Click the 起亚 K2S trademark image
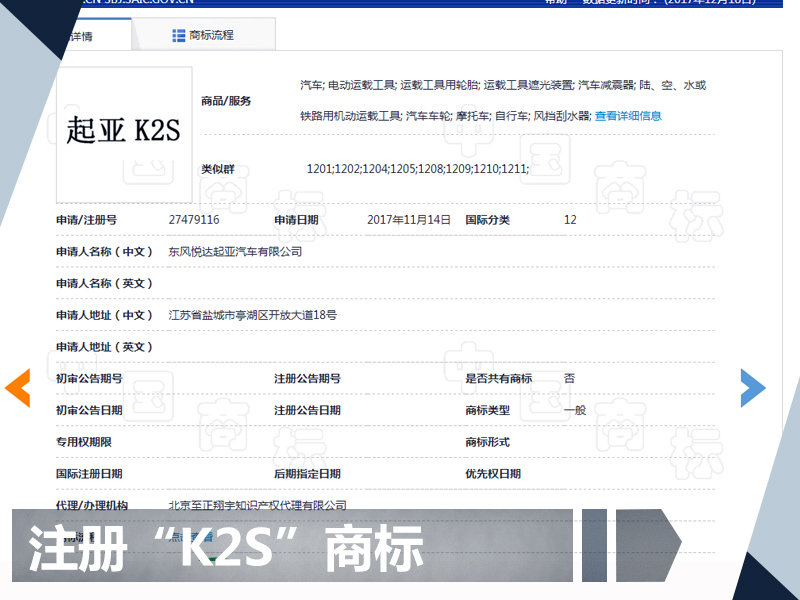This screenshot has height=600, width=800. click(124, 135)
